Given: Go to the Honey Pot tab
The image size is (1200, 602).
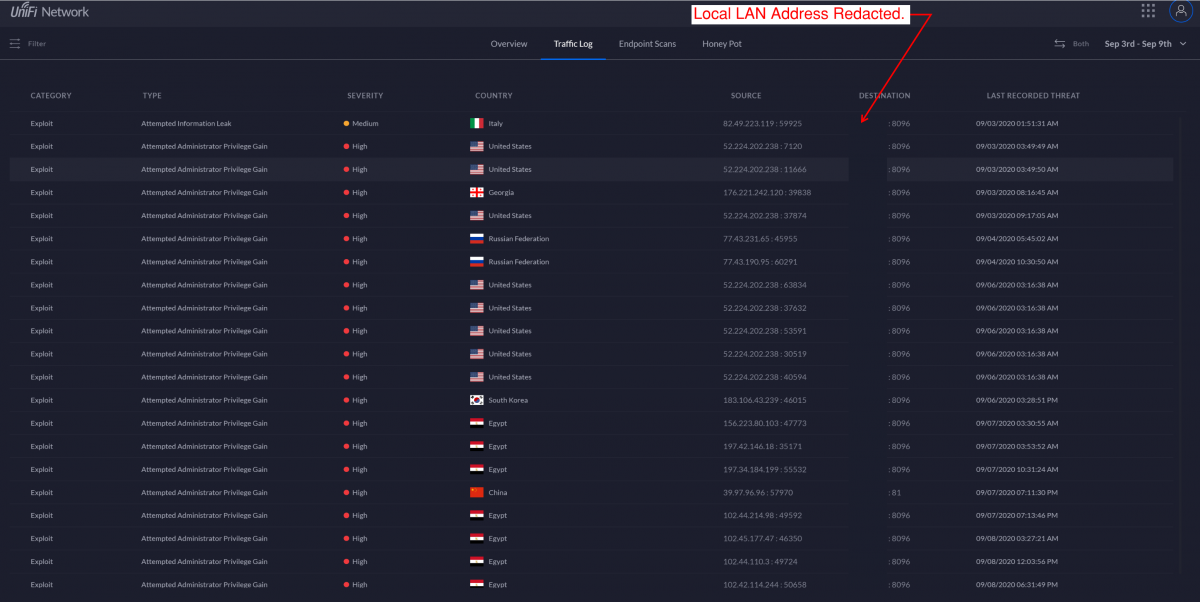Looking at the screenshot, I should coord(722,44).
